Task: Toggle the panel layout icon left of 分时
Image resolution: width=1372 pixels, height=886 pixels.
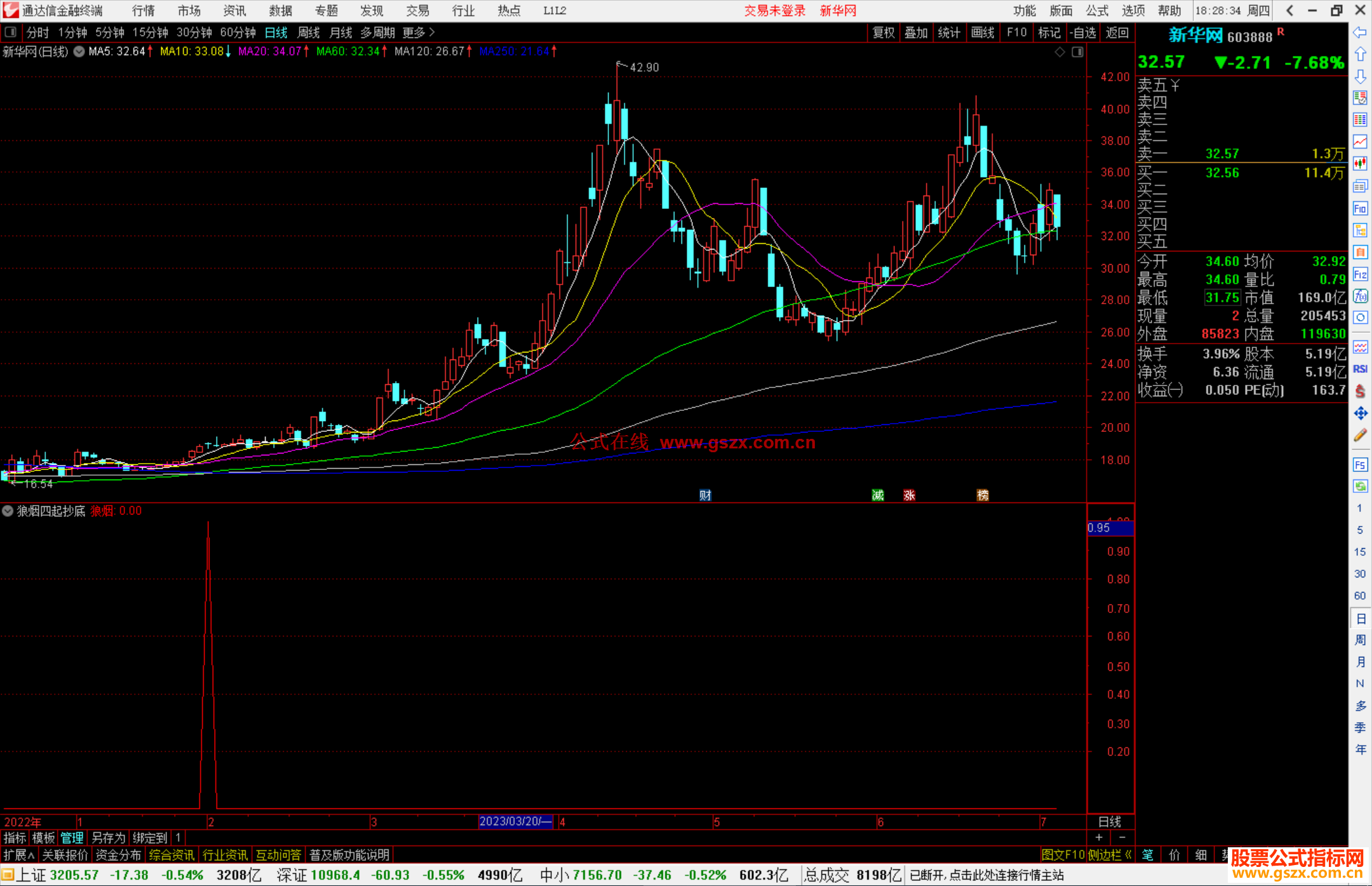Action: 11,32
